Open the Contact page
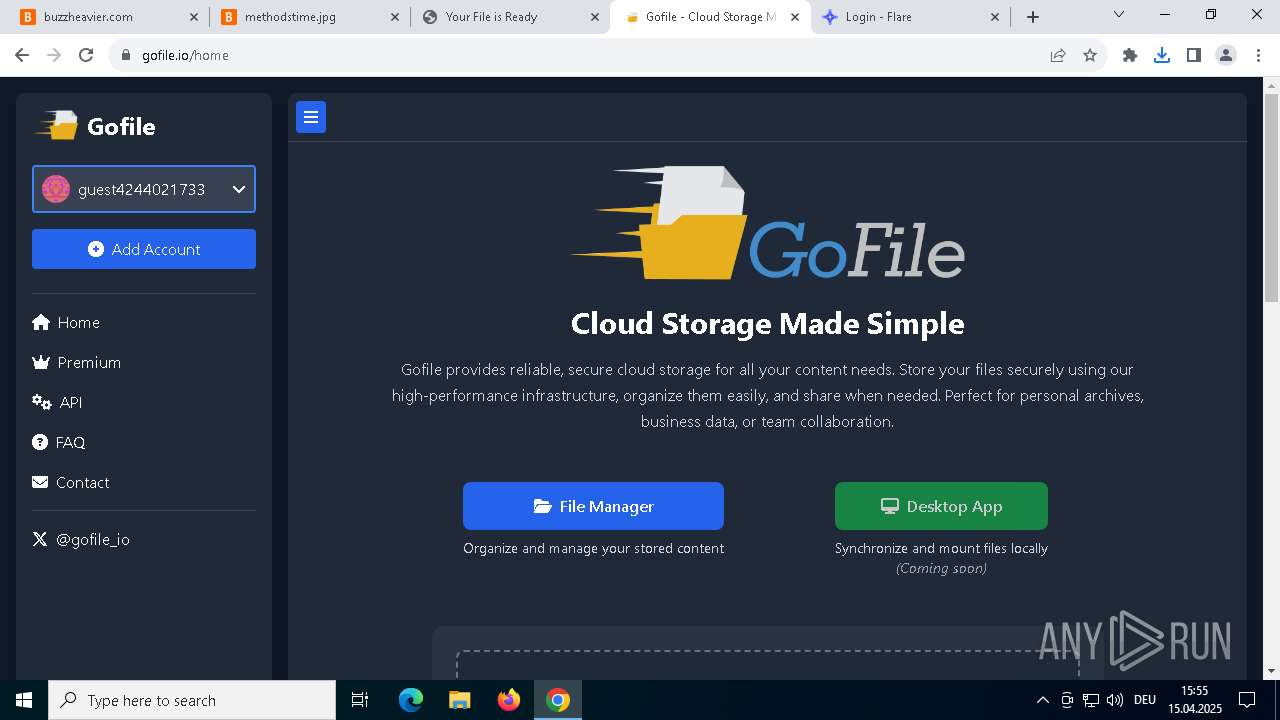The width and height of the screenshot is (1280, 720). coord(70,482)
